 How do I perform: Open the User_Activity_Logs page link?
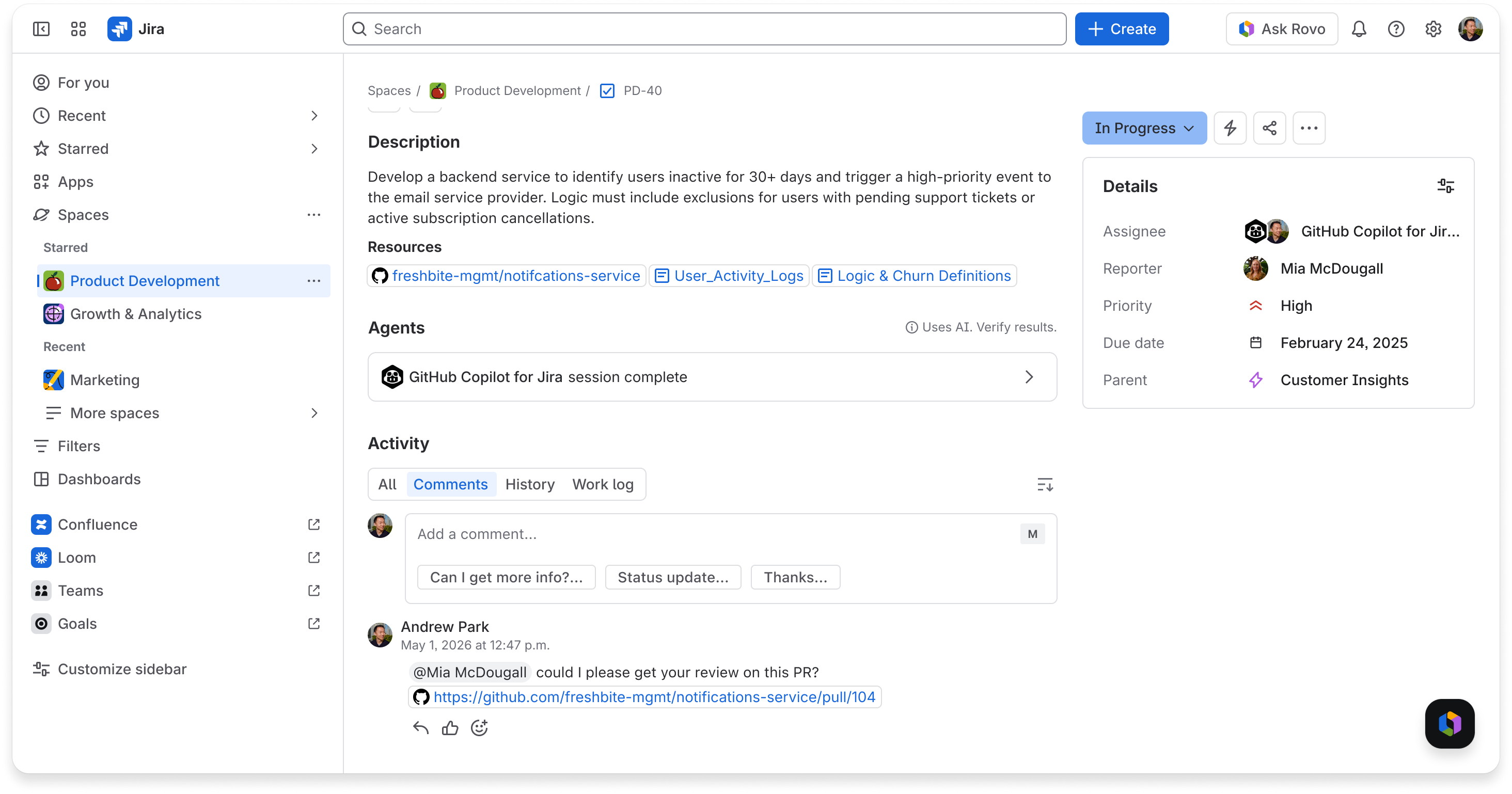click(x=729, y=276)
